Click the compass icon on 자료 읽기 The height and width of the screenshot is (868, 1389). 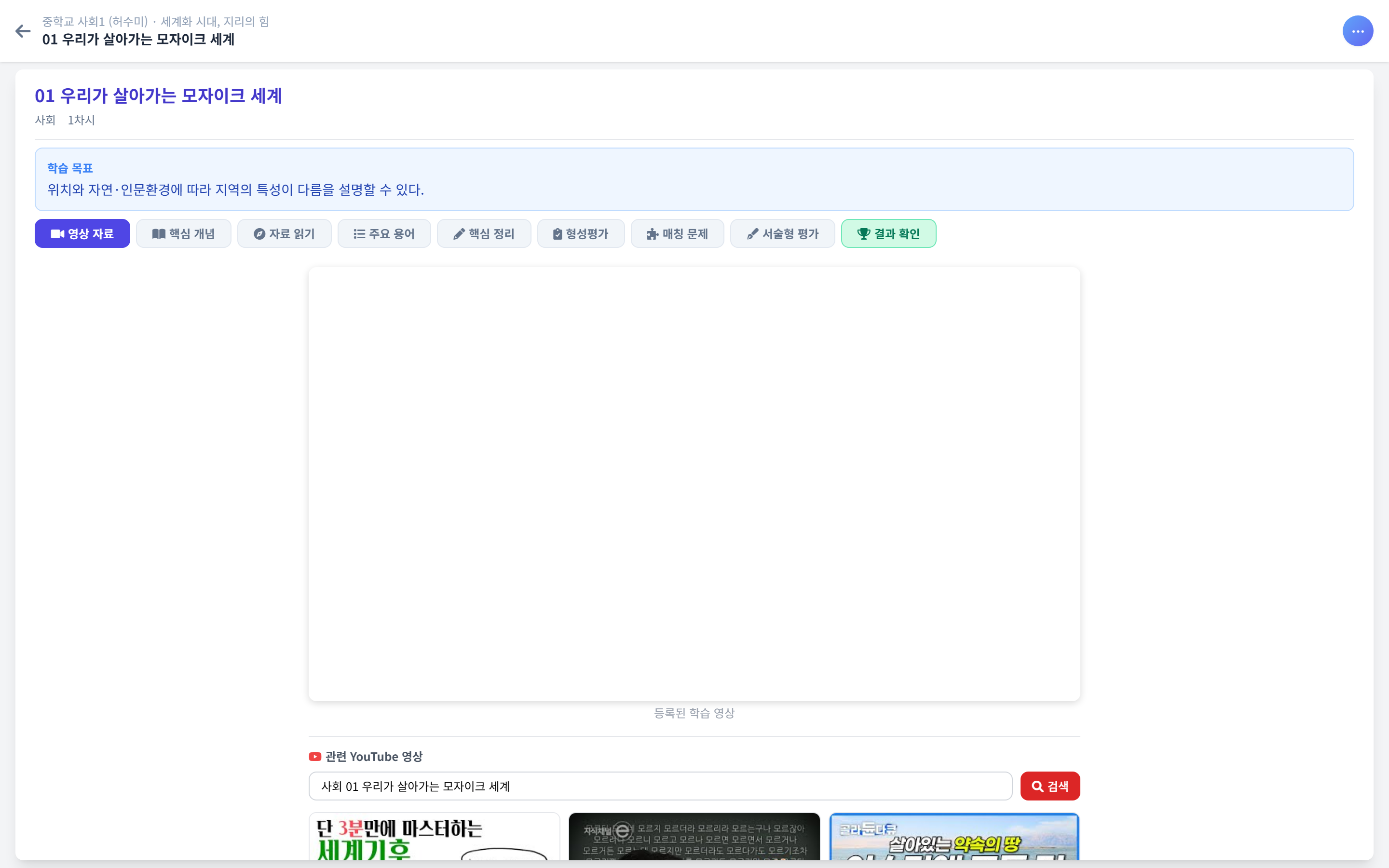[260, 233]
